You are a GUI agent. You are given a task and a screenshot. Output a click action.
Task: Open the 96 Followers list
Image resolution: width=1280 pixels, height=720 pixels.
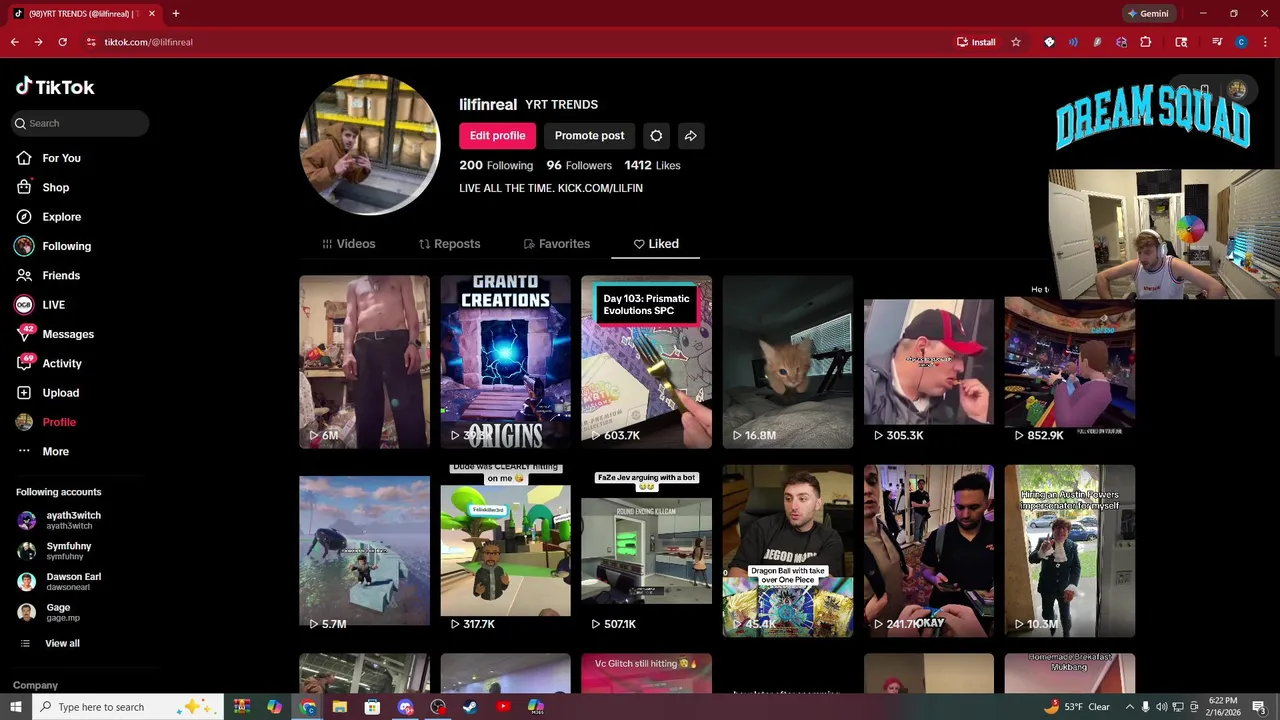coord(579,166)
